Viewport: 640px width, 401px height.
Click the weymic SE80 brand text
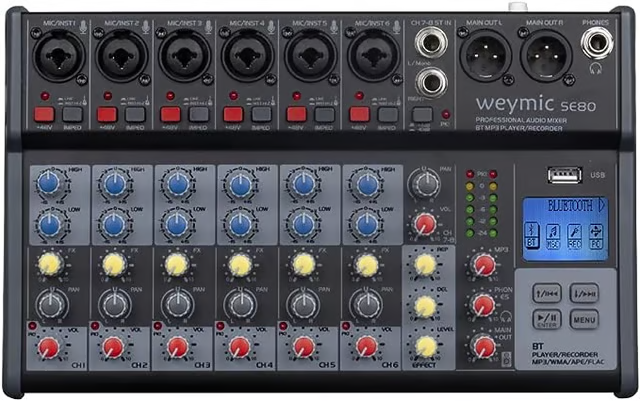pyautogui.click(x=536, y=104)
